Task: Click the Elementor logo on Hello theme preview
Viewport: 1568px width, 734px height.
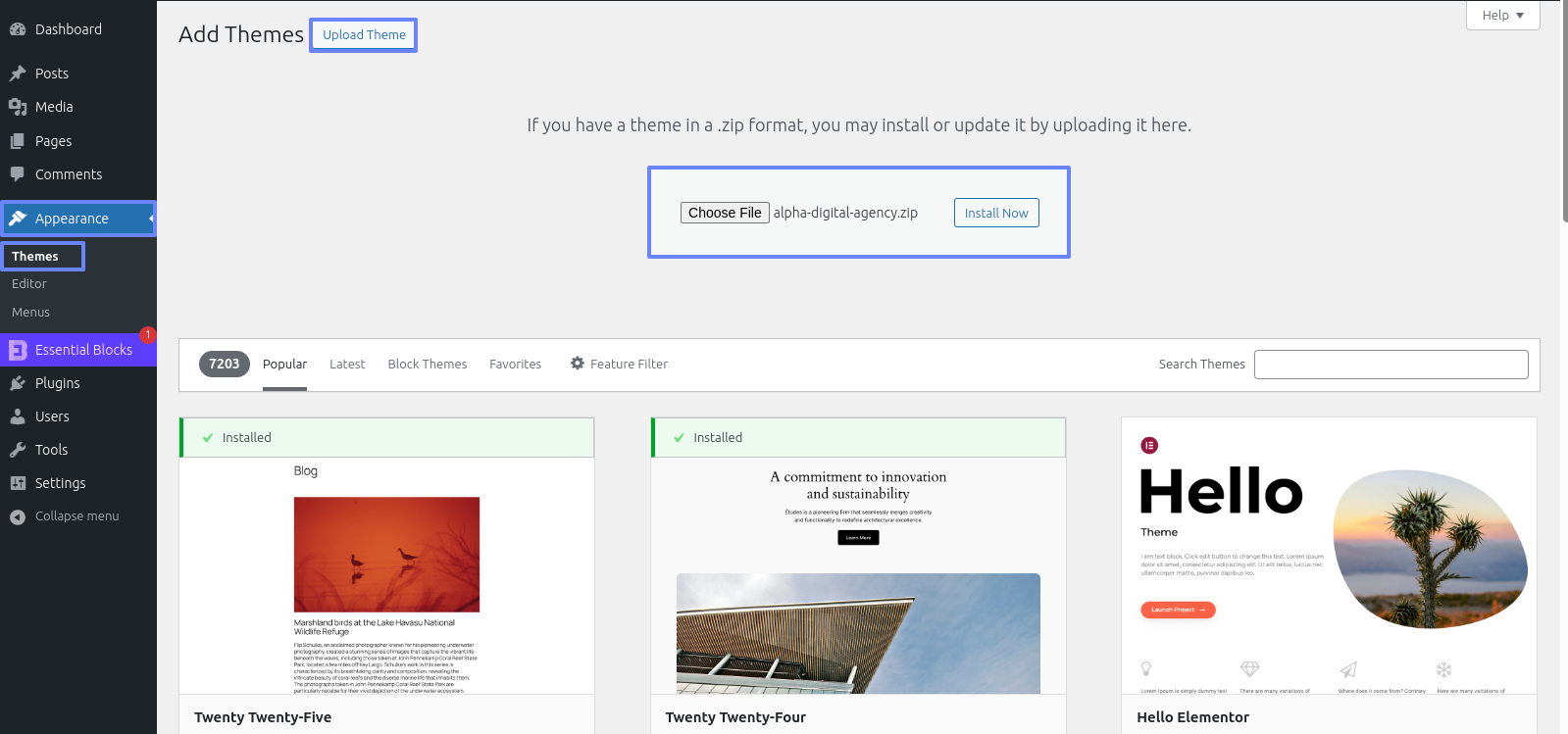Action: pyautogui.click(x=1149, y=445)
